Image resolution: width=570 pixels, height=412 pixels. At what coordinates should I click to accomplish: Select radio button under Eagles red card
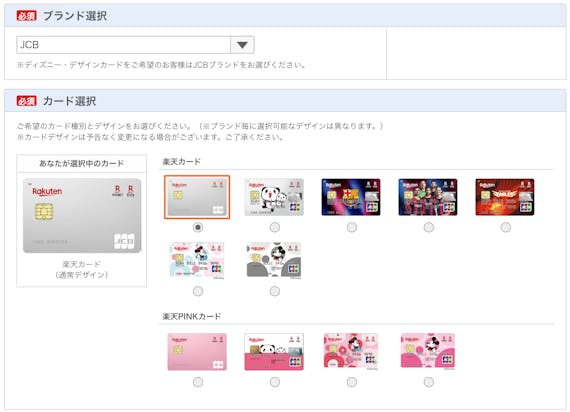coord(506,228)
